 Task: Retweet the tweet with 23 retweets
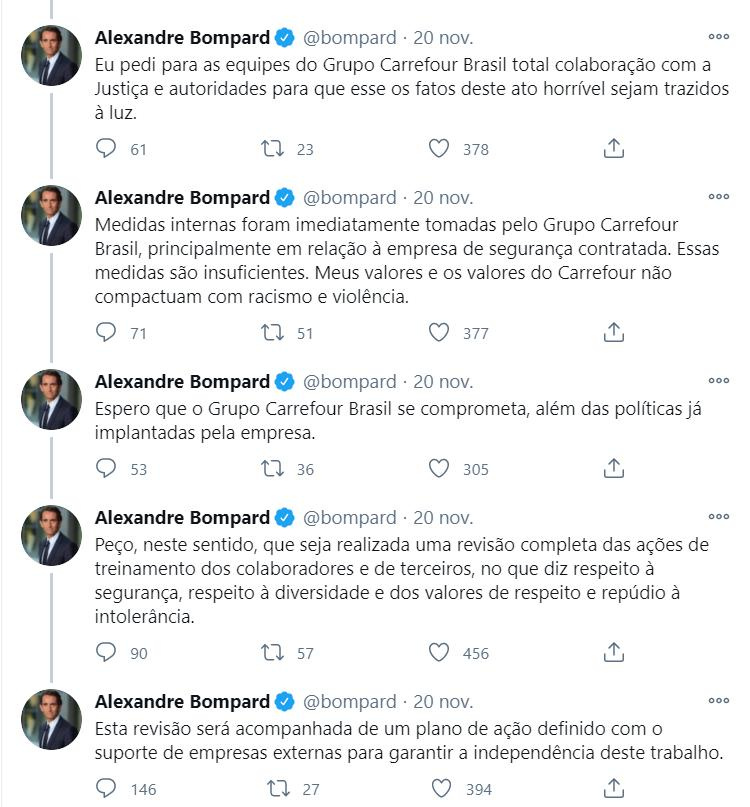(271, 149)
